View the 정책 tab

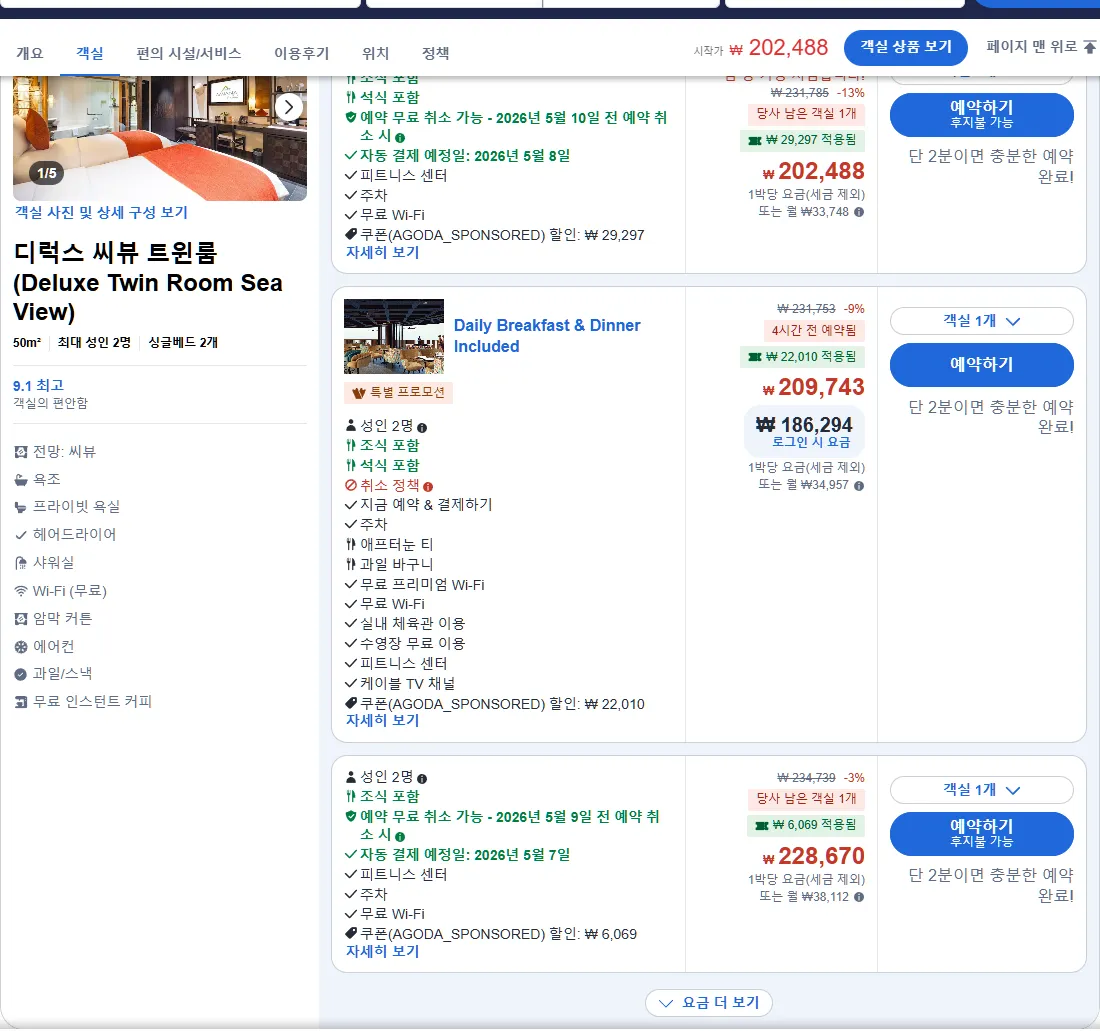pos(436,53)
